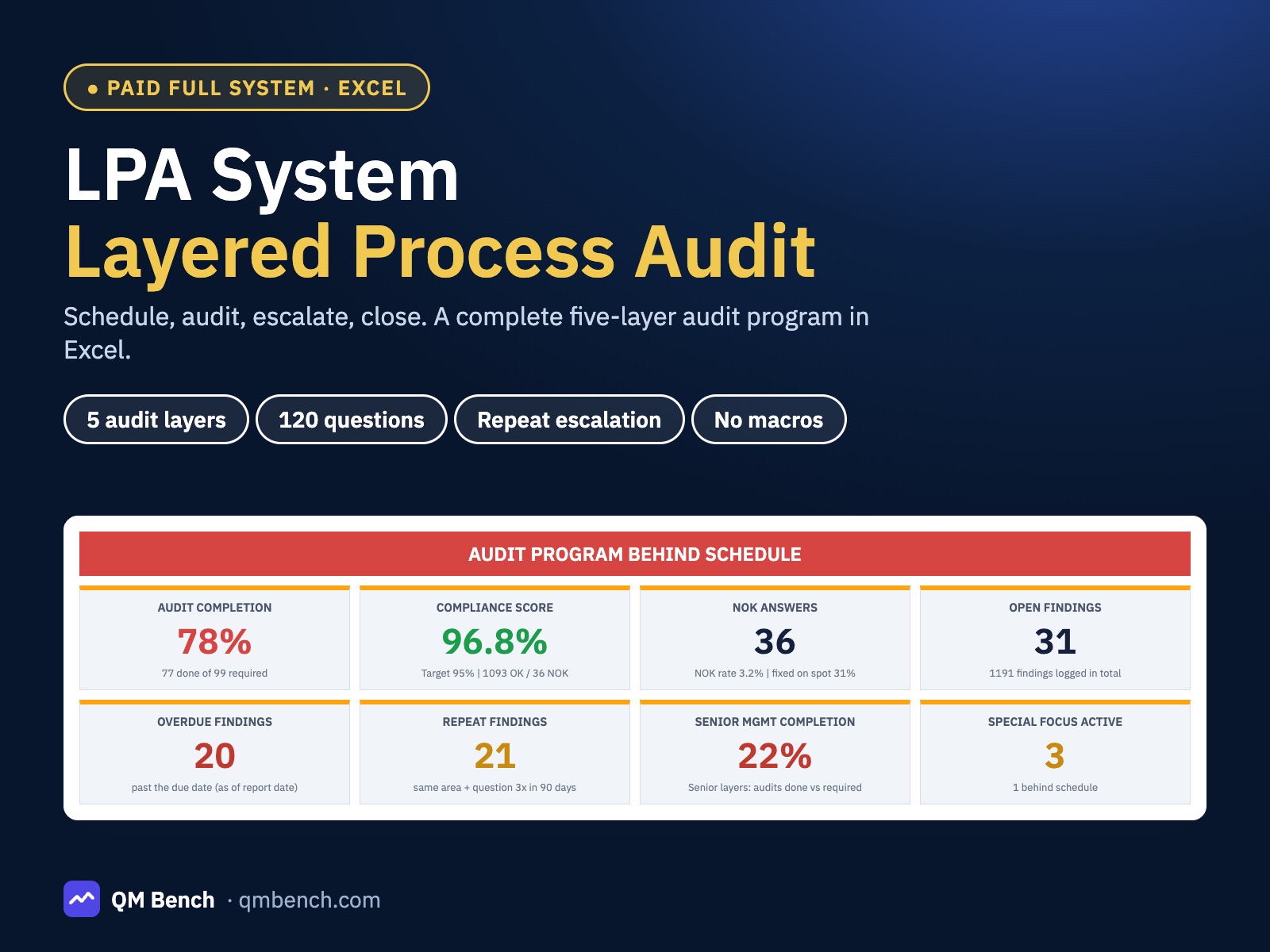Click 'same area + question 3x in 90 days'
Image resolution: width=1270 pixels, height=952 pixels.
tap(495, 788)
